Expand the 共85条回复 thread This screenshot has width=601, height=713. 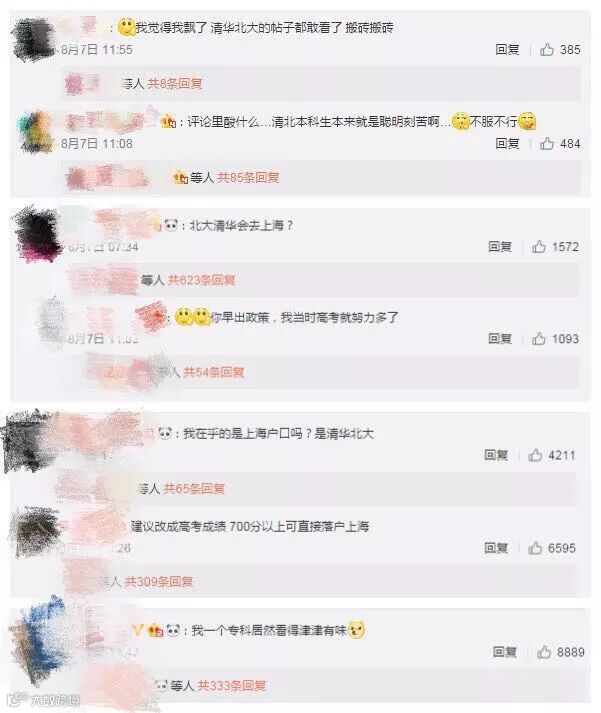pos(248,177)
